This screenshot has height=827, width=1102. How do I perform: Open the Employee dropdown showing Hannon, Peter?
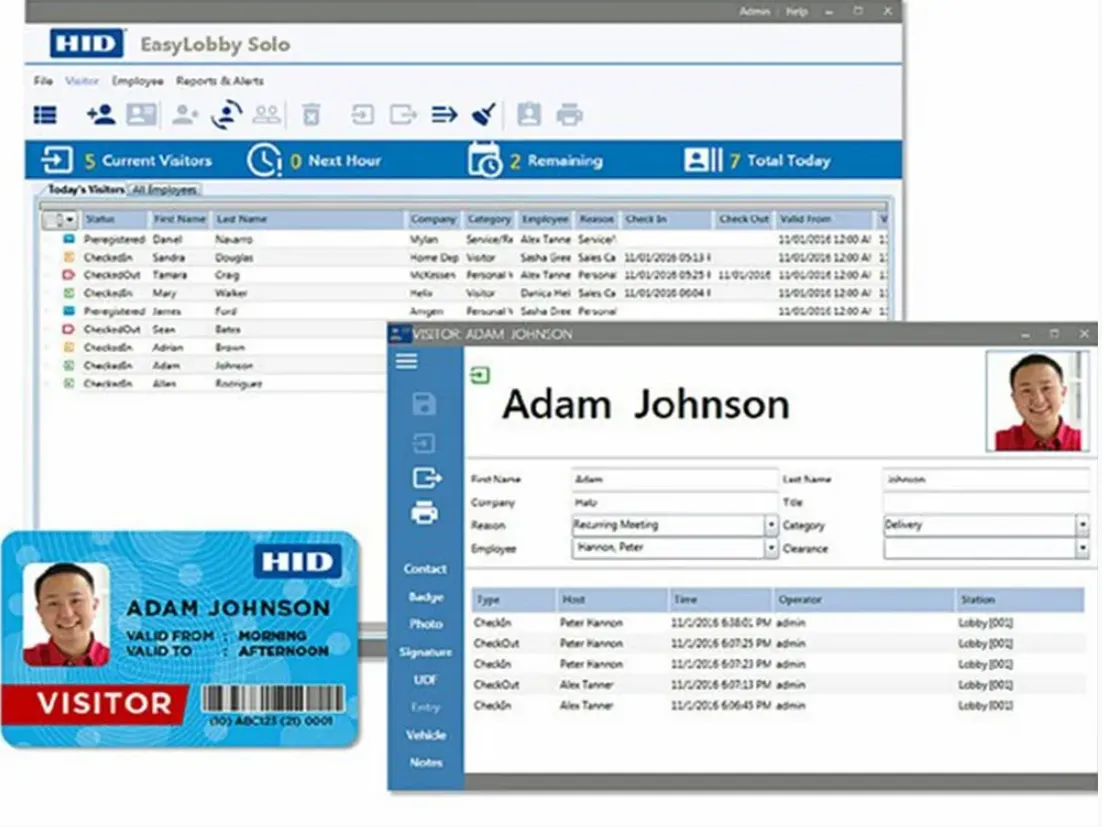771,548
